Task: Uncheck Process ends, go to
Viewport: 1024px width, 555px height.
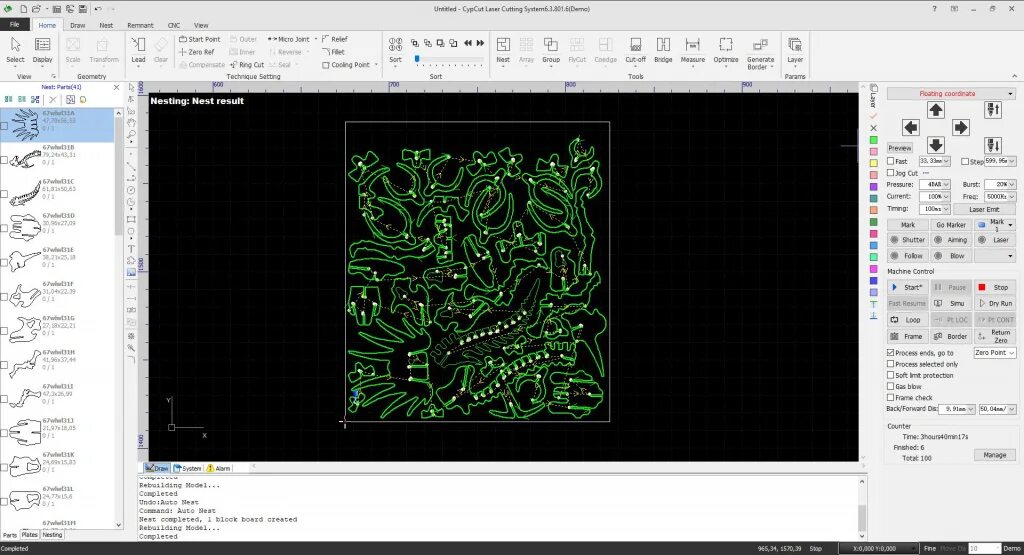Action: (x=891, y=353)
